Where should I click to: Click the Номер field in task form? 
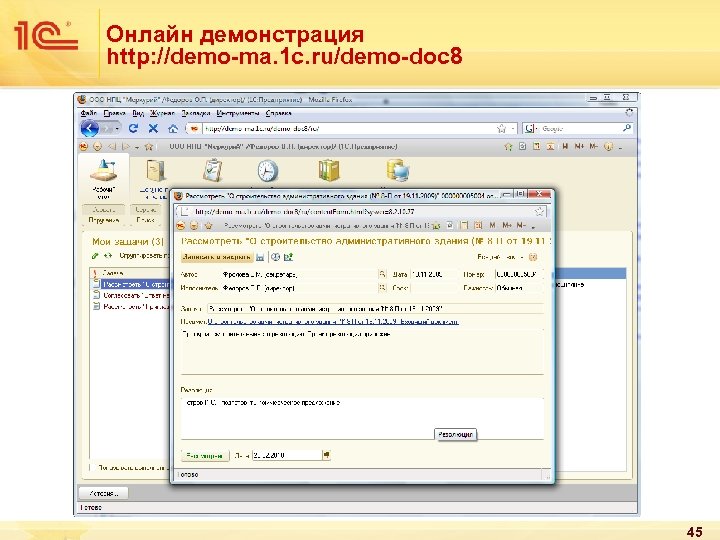coord(518,275)
